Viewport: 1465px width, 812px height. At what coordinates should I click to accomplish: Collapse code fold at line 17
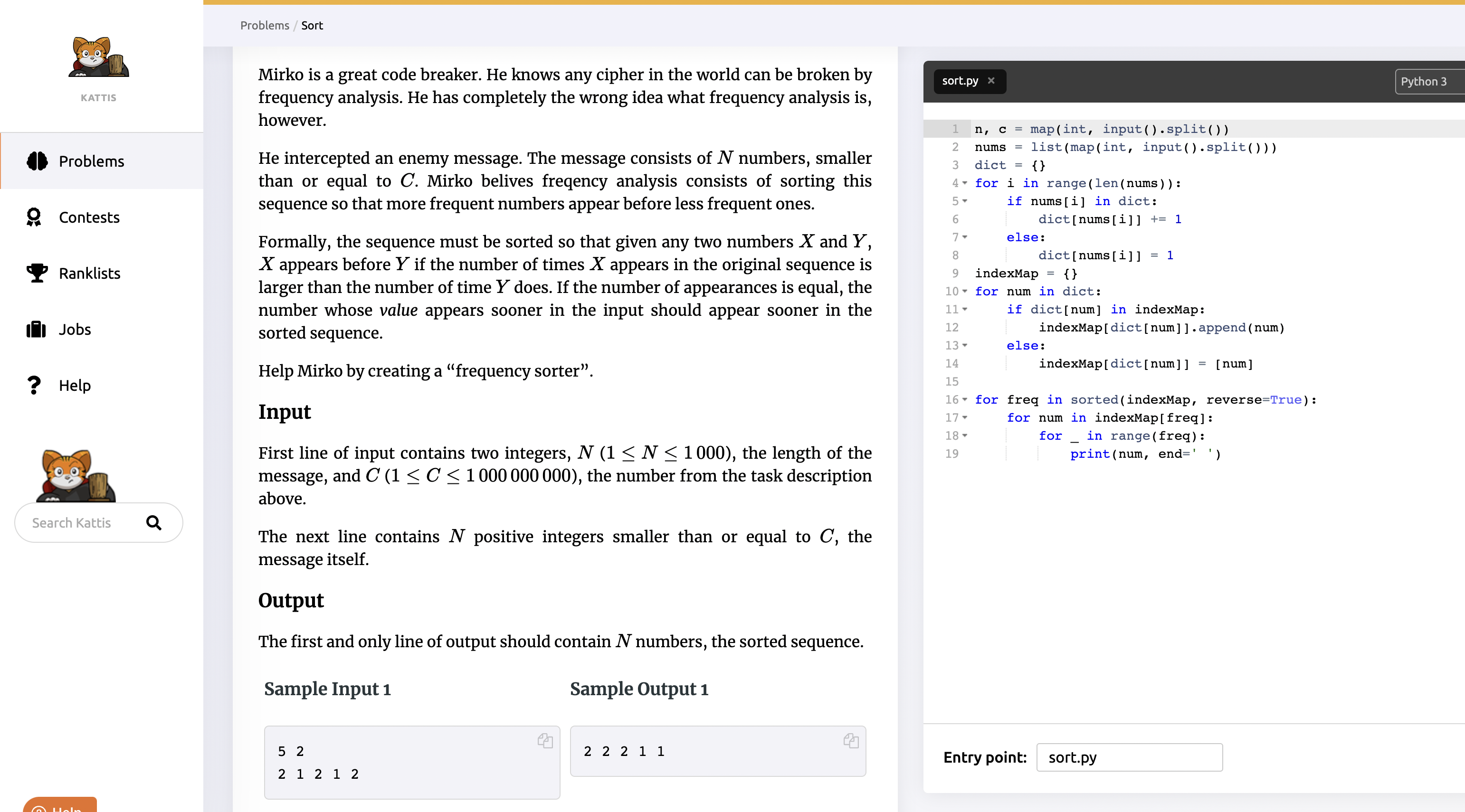tap(965, 417)
